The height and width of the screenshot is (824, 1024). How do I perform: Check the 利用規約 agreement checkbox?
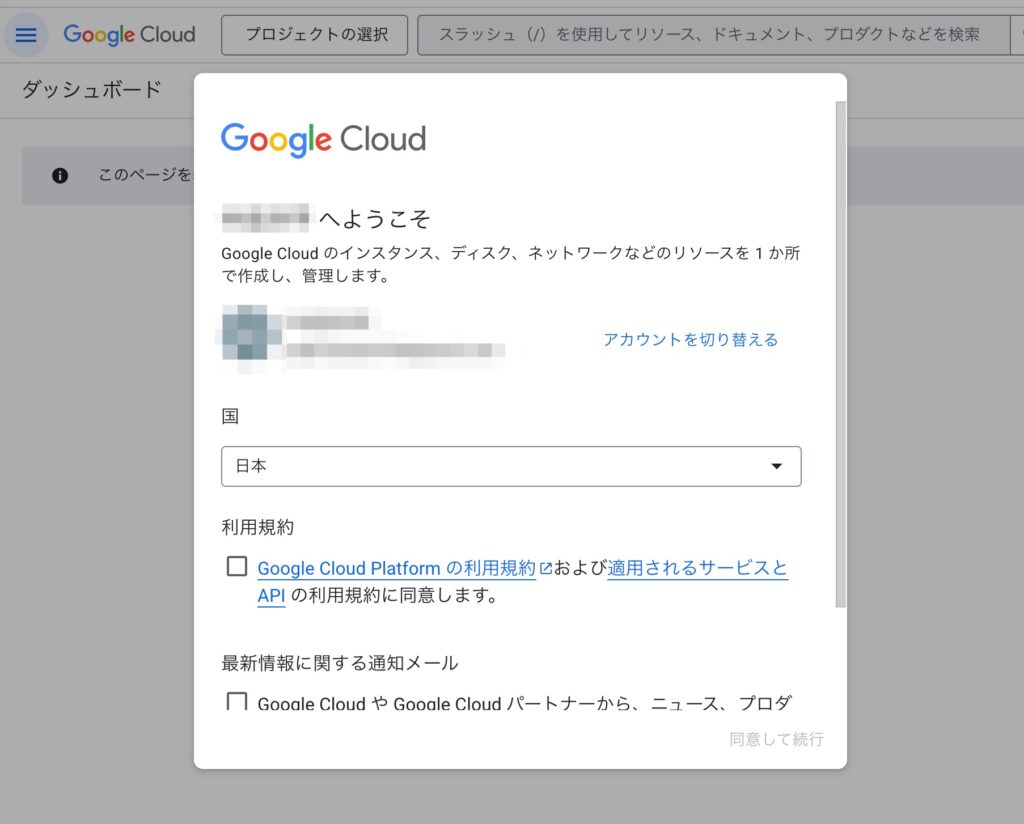[x=237, y=567]
